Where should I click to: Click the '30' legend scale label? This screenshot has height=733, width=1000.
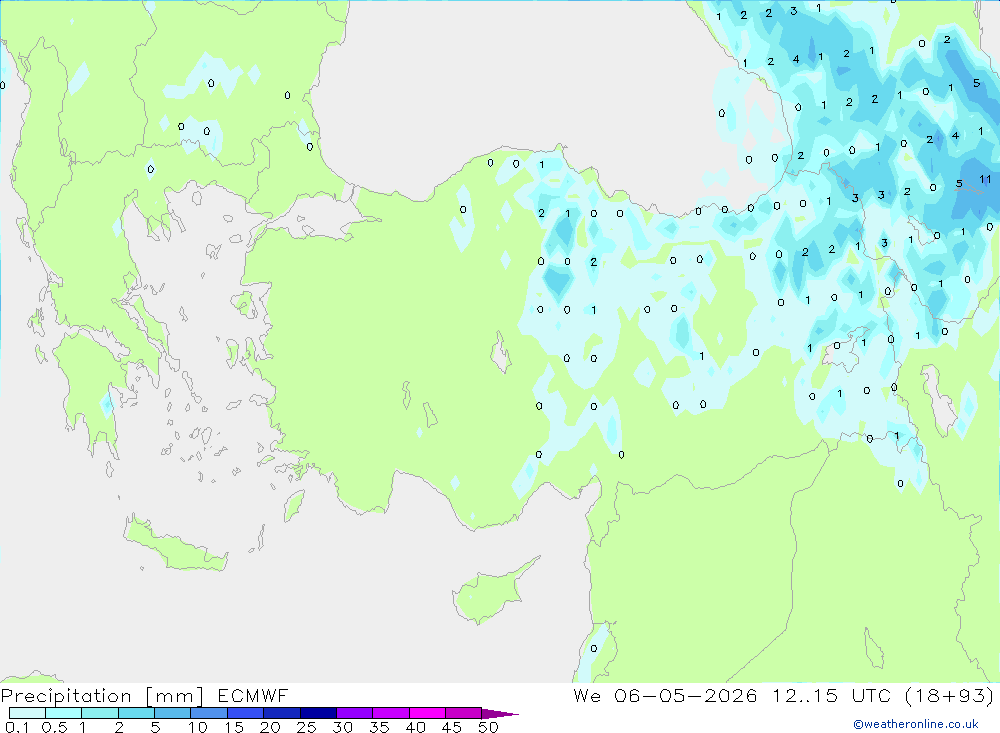point(342,727)
